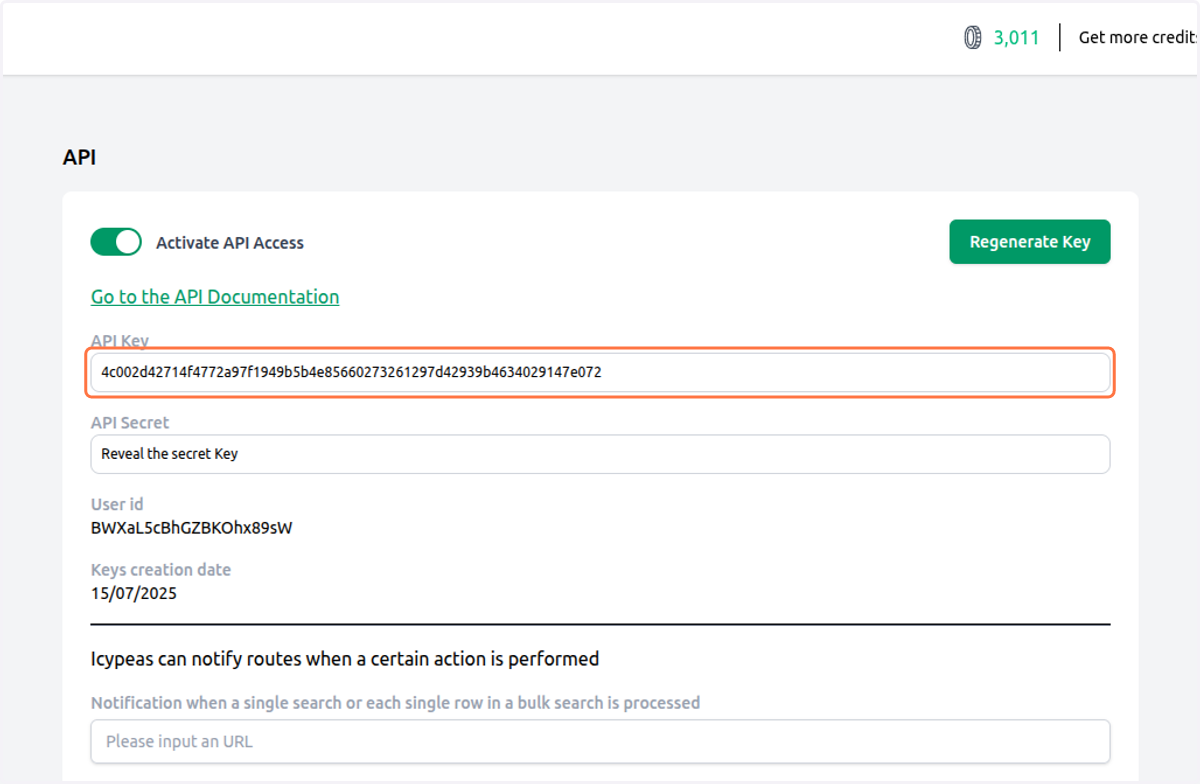Click the API Secret label

(130, 423)
